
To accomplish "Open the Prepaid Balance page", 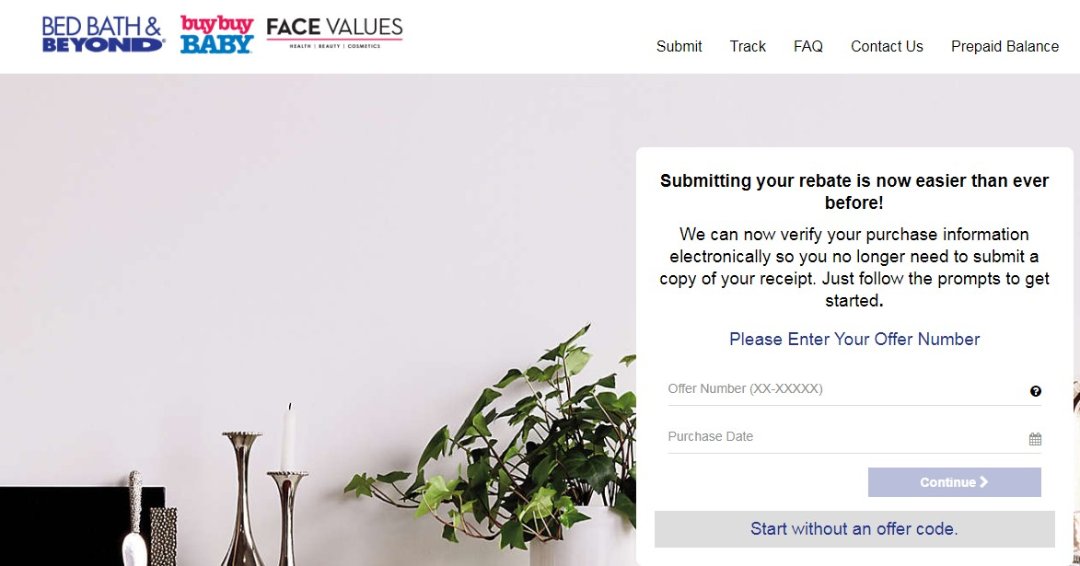I will pos(1004,46).
